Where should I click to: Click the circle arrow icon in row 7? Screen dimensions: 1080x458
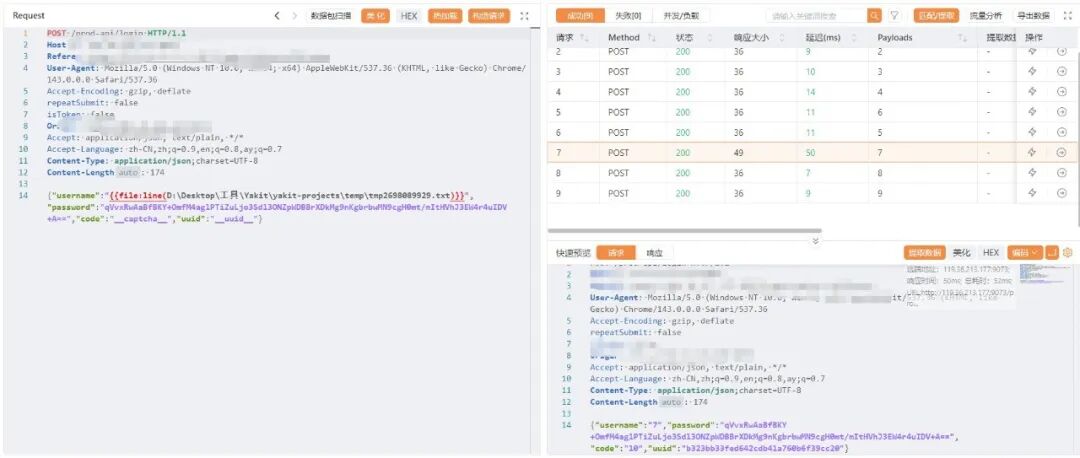pyautogui.click(x=1061, y=152)
